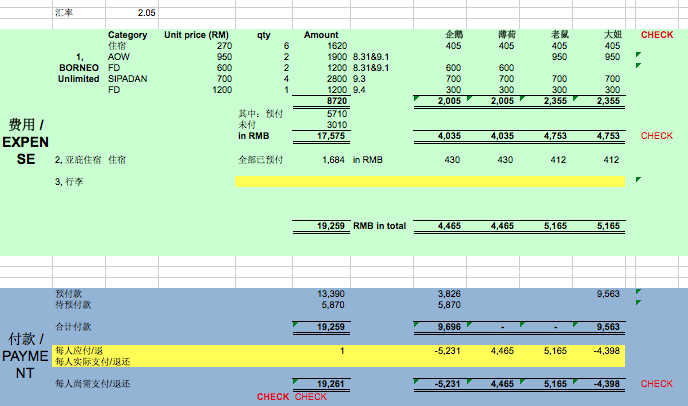Select the unit price cell 950 for AOW
The width and height of the screenshot is (688, 406).
[224, 57]
